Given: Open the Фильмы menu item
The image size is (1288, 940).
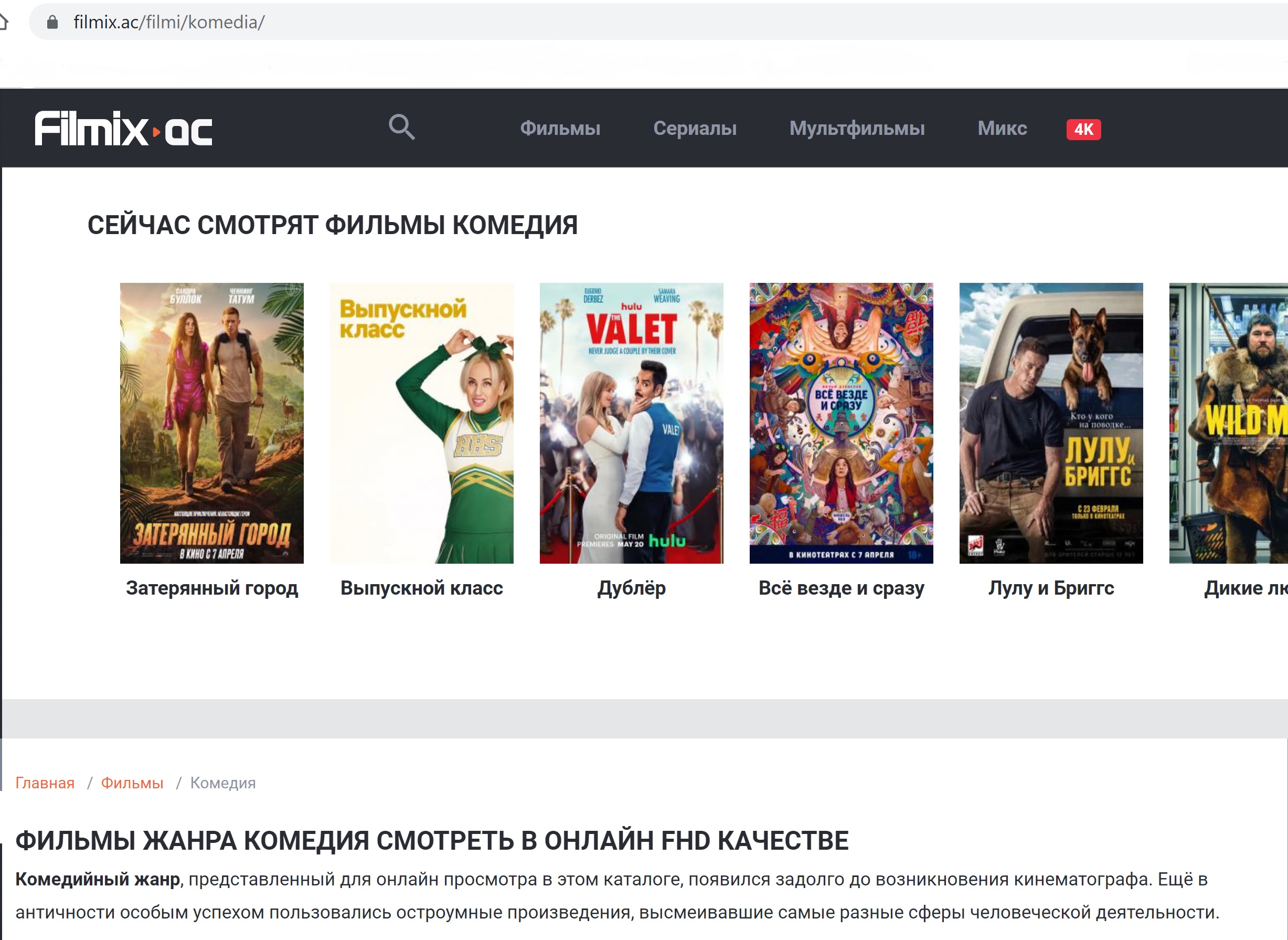Looking at the screenshot, I should (560, 128).
